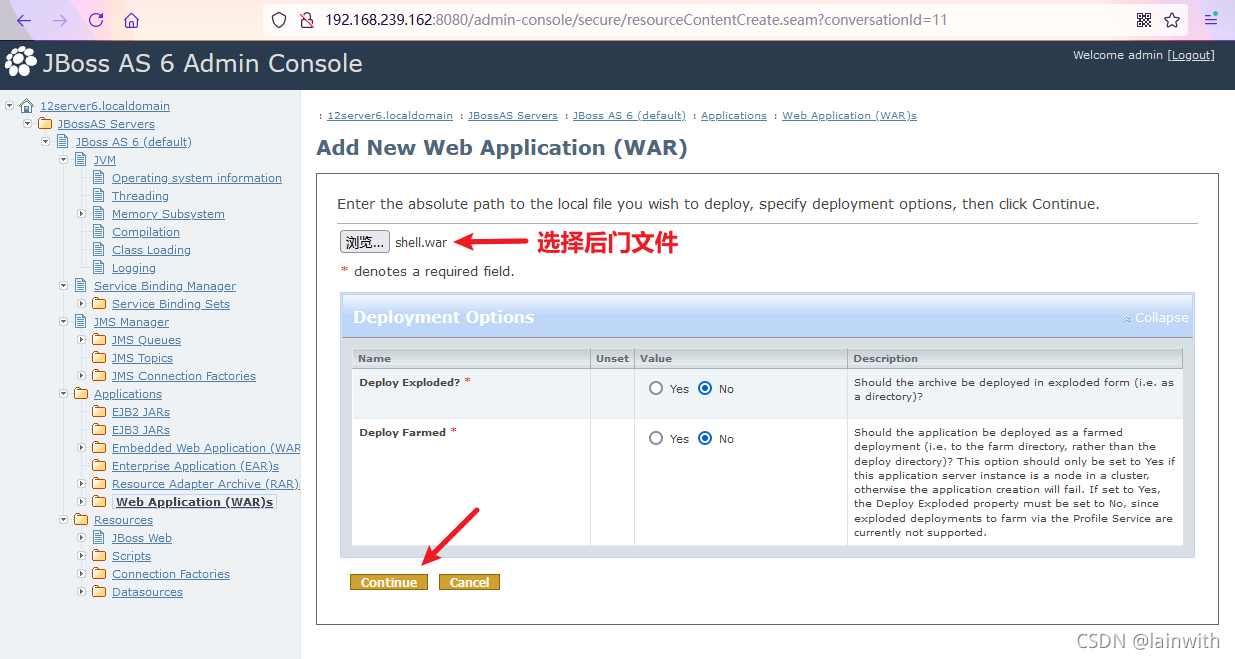This screenshot has height=659, width=1235.
Task: Collapse the Applications tree node
Action: tap(64, 394)
